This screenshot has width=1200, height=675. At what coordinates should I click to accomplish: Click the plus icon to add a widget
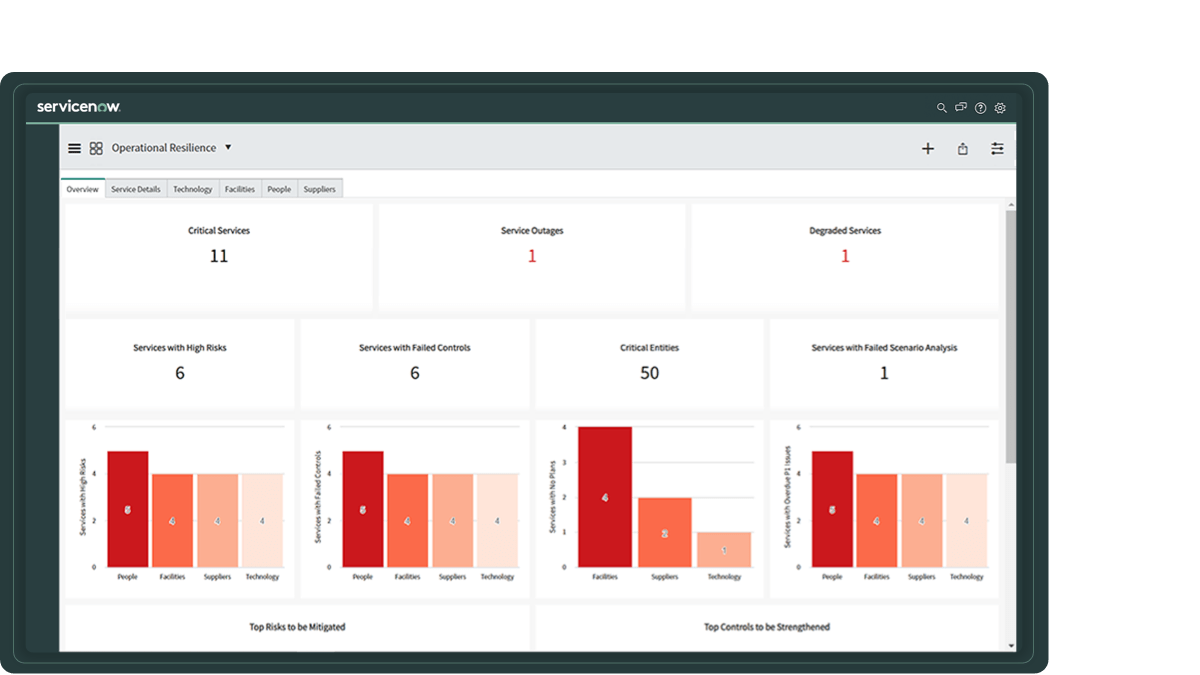pos(927,148)
